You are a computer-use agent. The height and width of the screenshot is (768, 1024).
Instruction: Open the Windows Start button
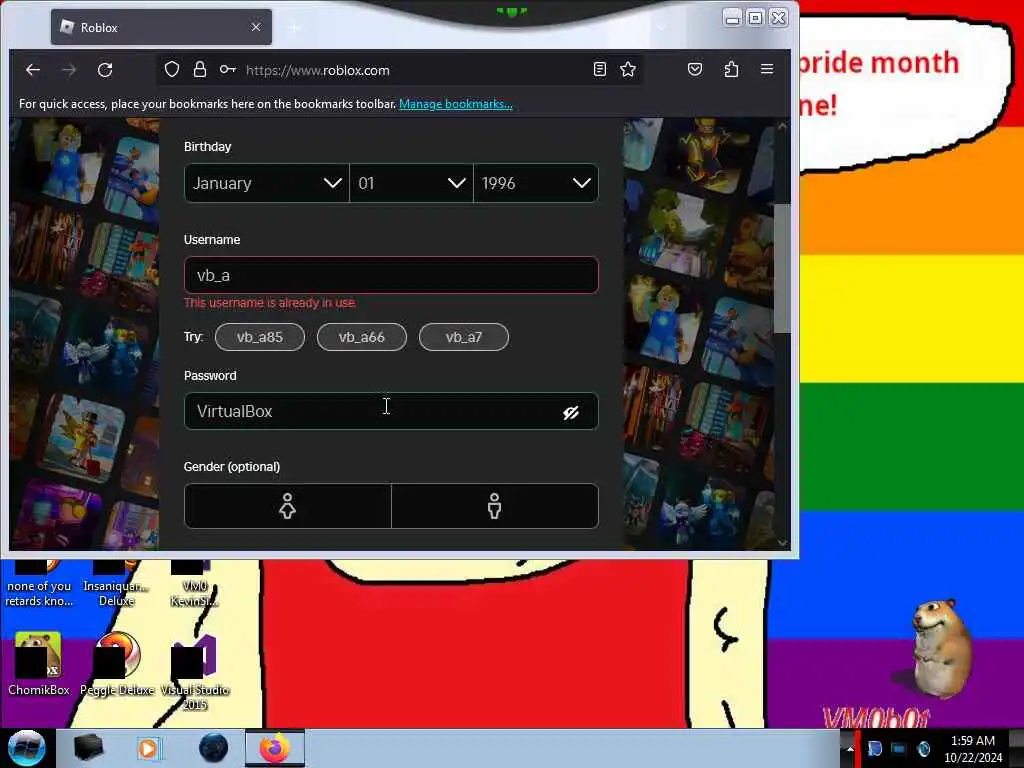[27, 748]
